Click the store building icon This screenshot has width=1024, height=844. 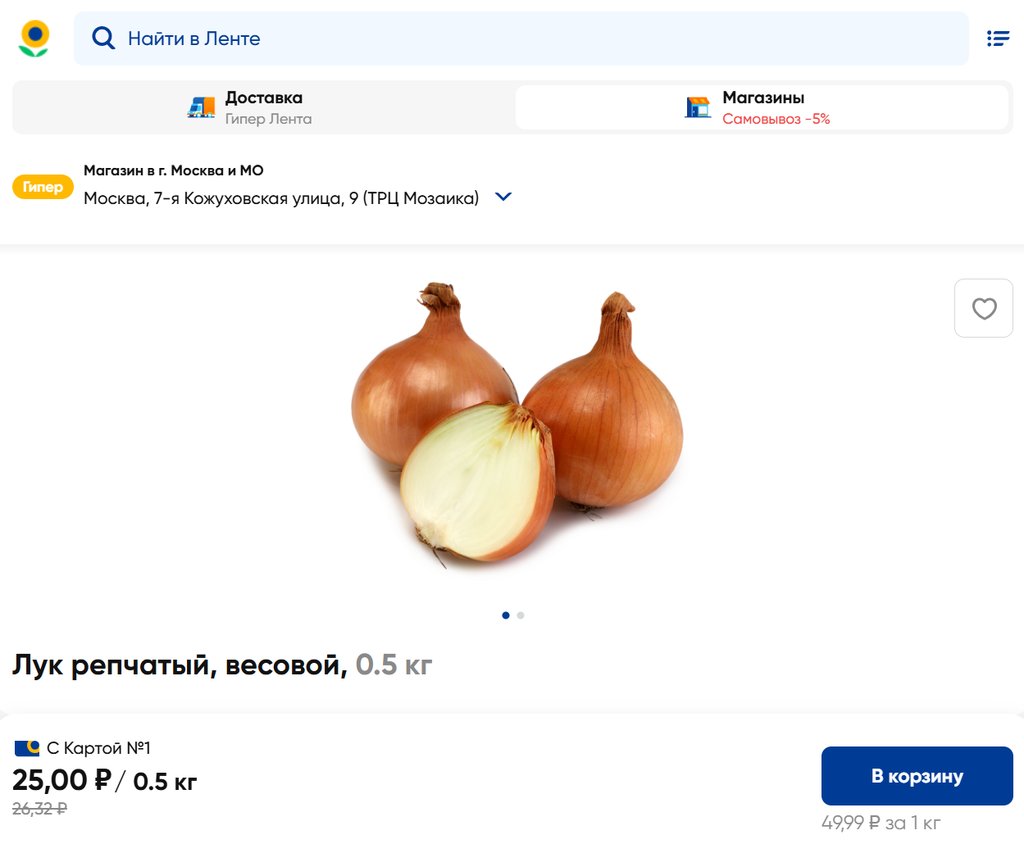tap(697, 107)
